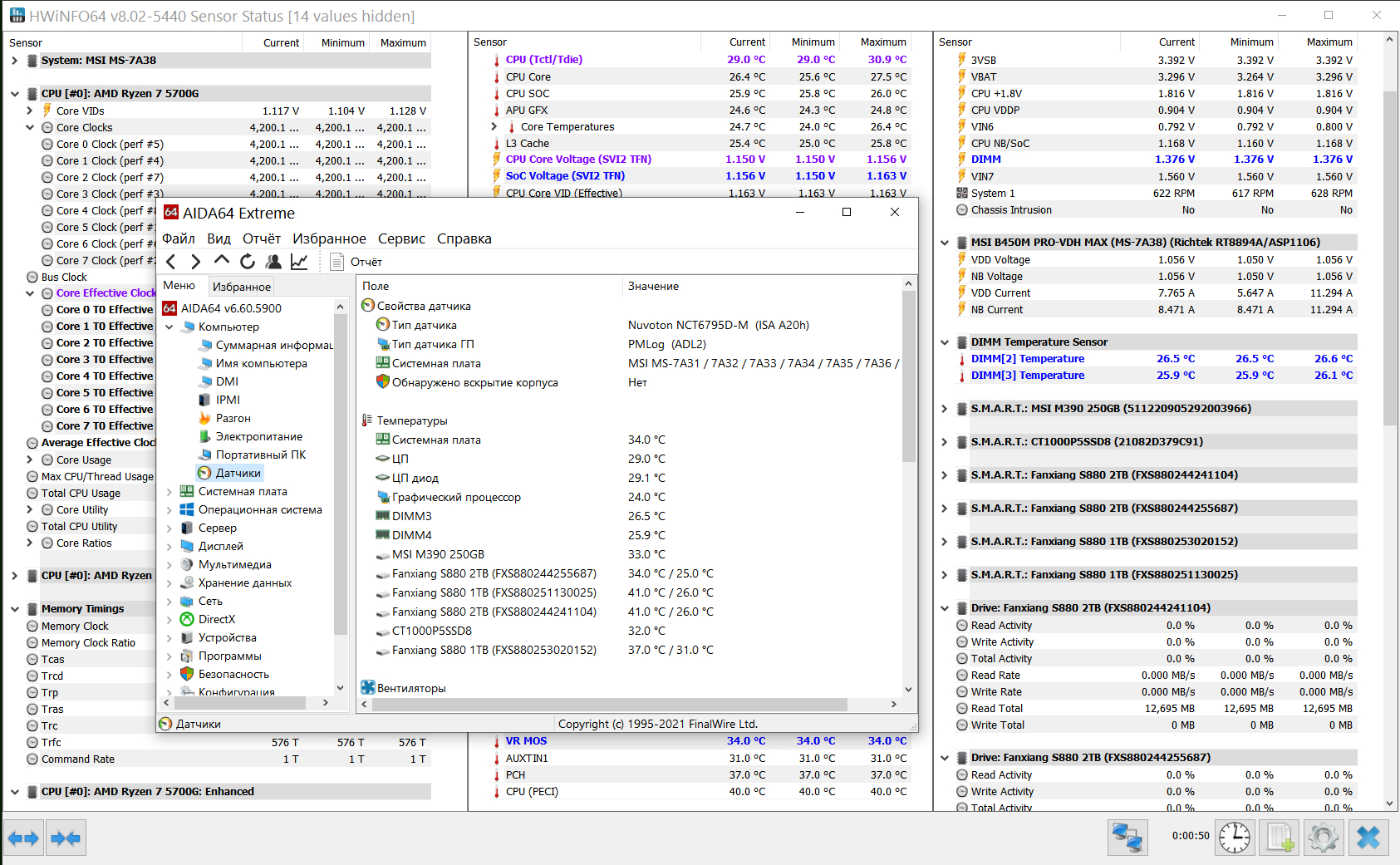Open HWiNFO sensor settings gear
Screen dimensions: 1400x865
point(1324,838)
